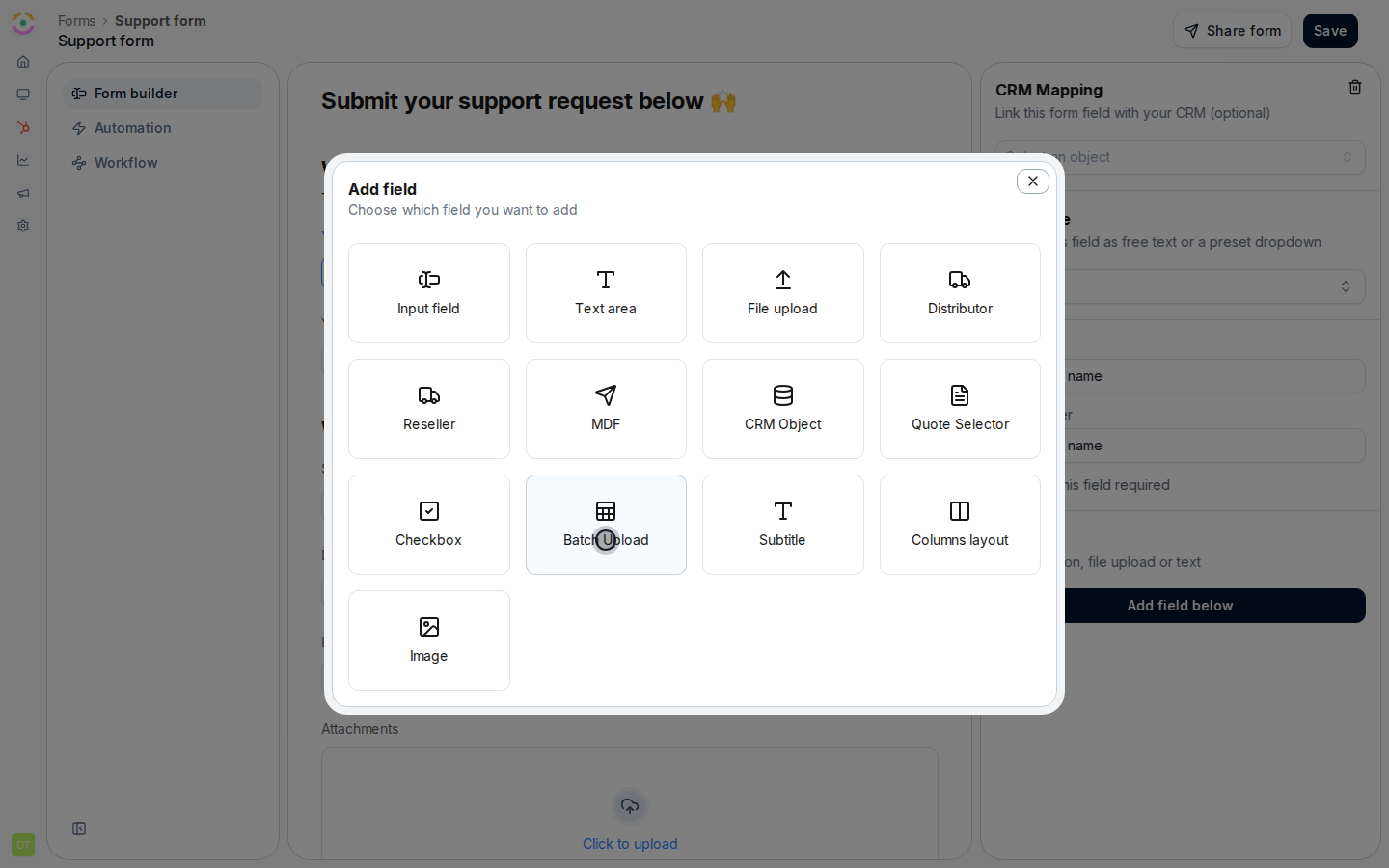This screenshot has height=868, width=1389.
Task: Click the app logo in the corner
Action: (x=23, y=23)
